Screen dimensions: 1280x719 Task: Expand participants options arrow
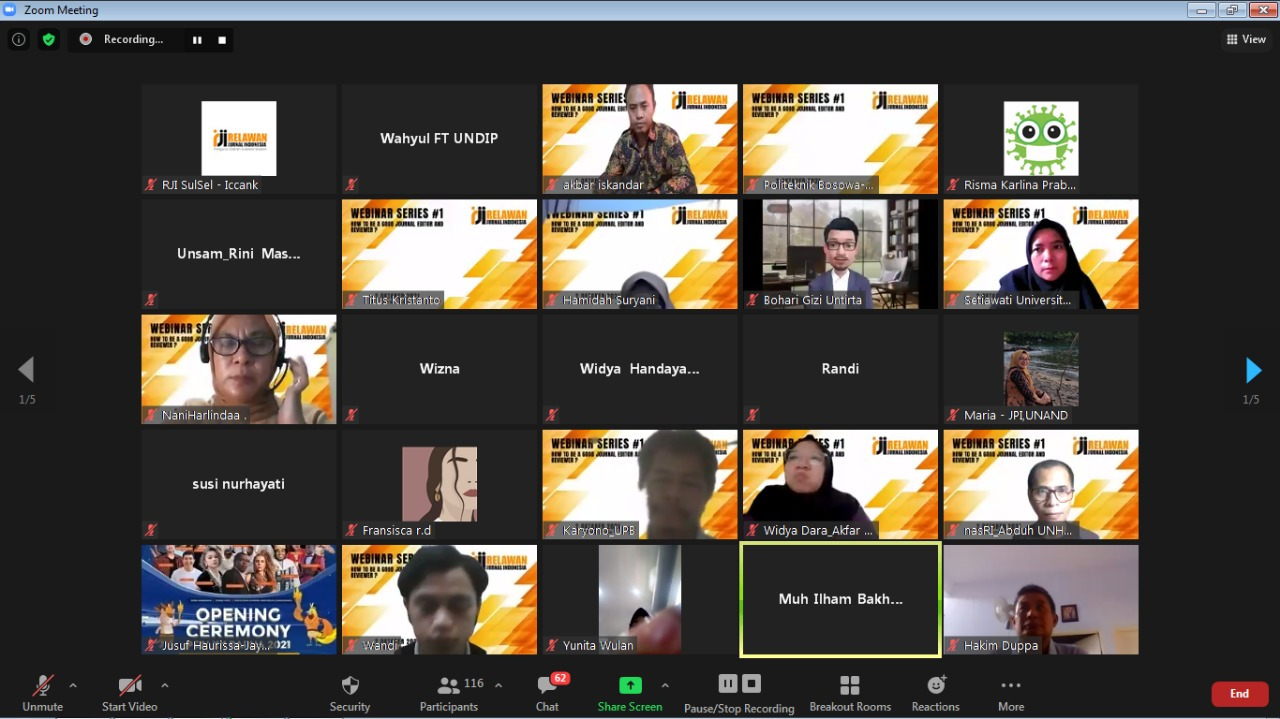tap(499, 686)
